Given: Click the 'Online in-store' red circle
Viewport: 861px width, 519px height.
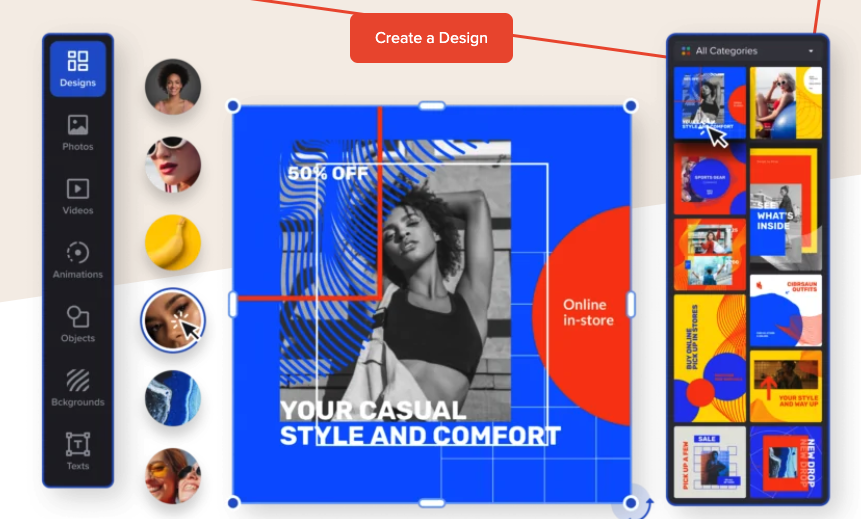Looking at the screenshot, I should point(583,316).
